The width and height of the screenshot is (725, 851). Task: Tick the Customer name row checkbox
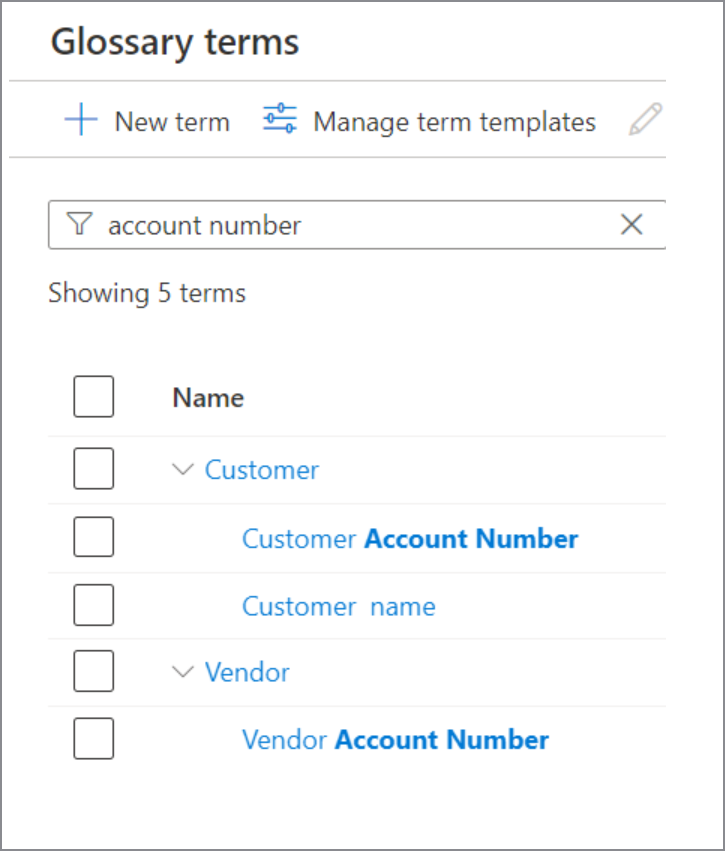pyautogui.click(x=93, y=605)
